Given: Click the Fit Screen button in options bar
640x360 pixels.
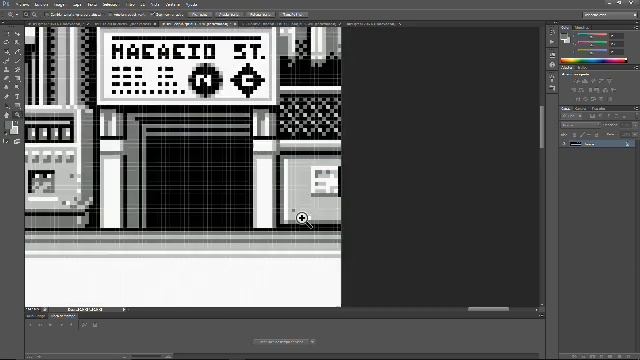Looking at the screenshot, I should [229, 15].
